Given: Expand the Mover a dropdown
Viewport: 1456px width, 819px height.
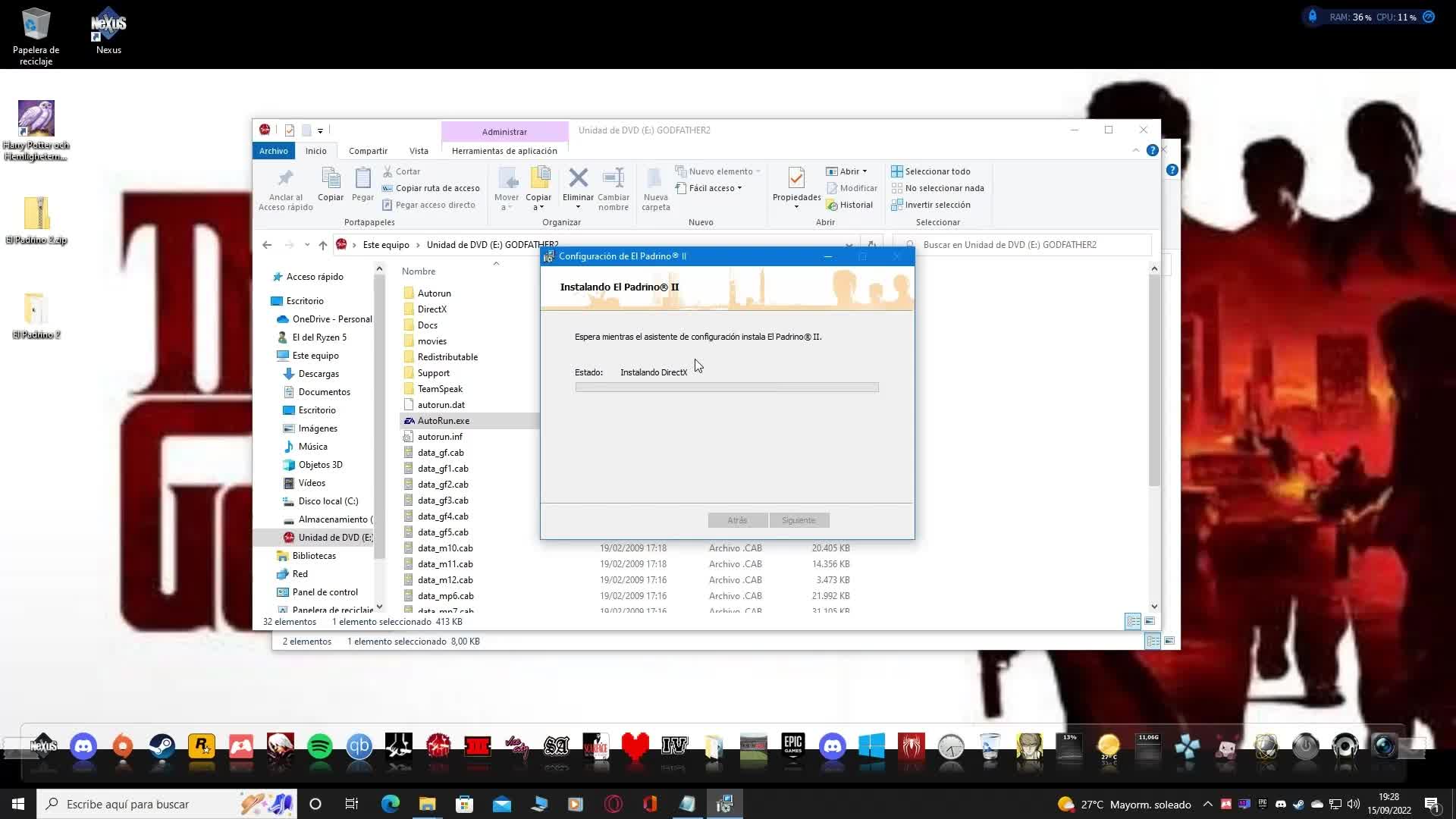Looking at the screenshot, I should 506,188.
